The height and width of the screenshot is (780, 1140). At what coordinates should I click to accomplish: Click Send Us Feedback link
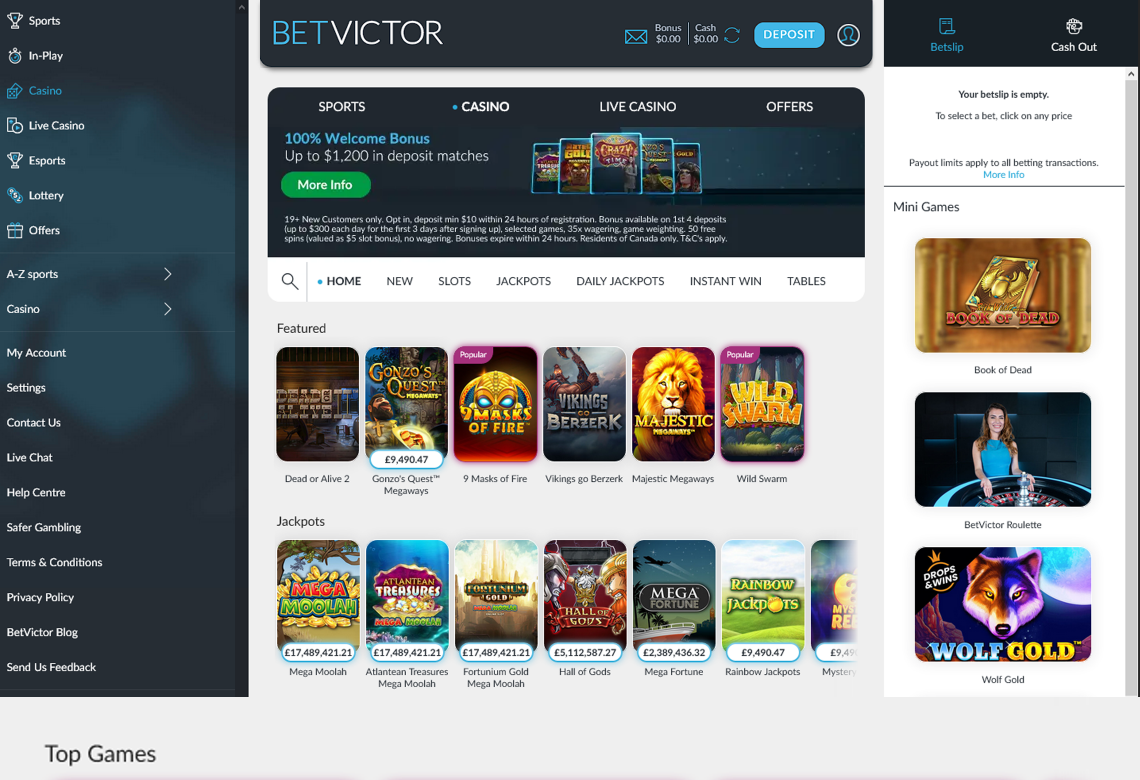[x=51, y=667]
